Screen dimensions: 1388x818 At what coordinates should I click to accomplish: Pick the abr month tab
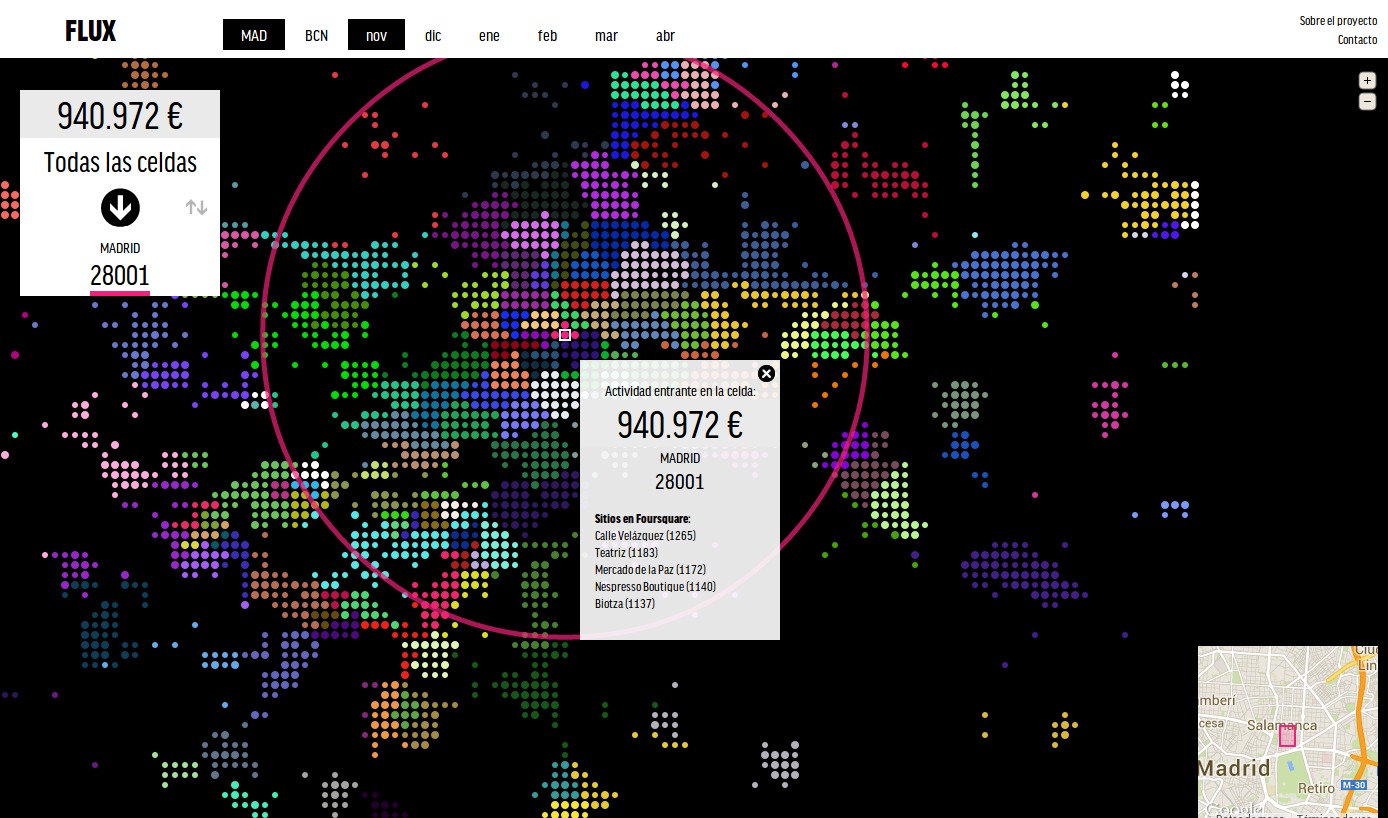click(x=665, y=35)
